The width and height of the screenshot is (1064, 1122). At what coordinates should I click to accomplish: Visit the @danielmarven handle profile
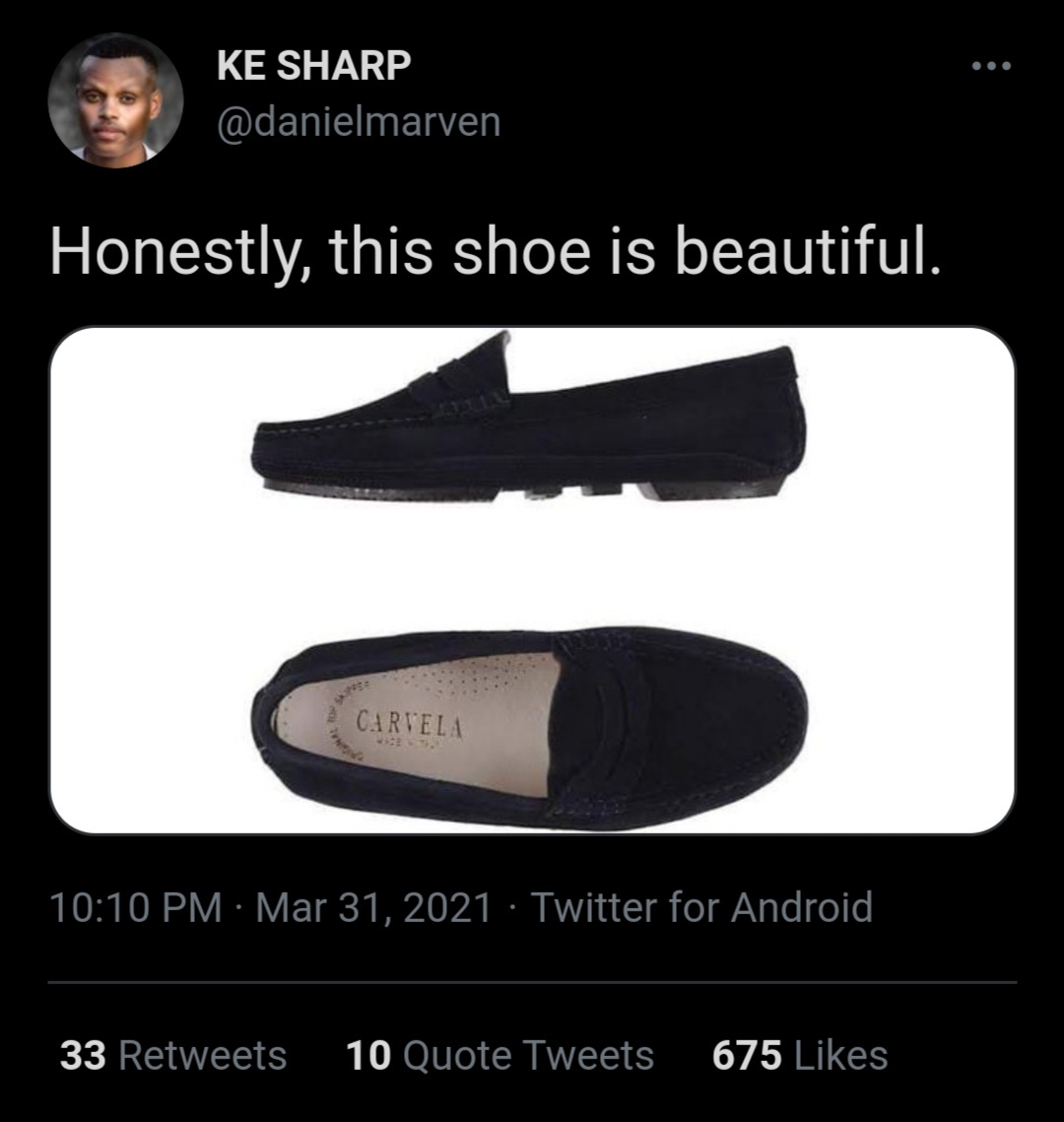[x=358, y=122]
